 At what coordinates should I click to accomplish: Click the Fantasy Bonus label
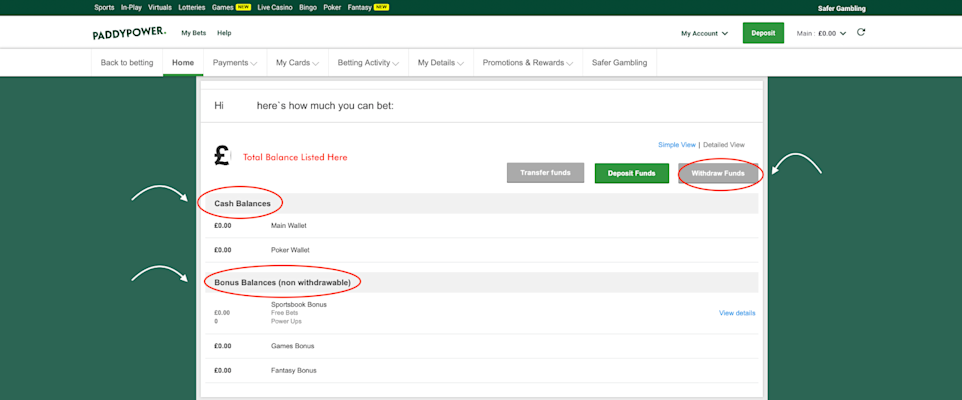(x=294, y=371)
